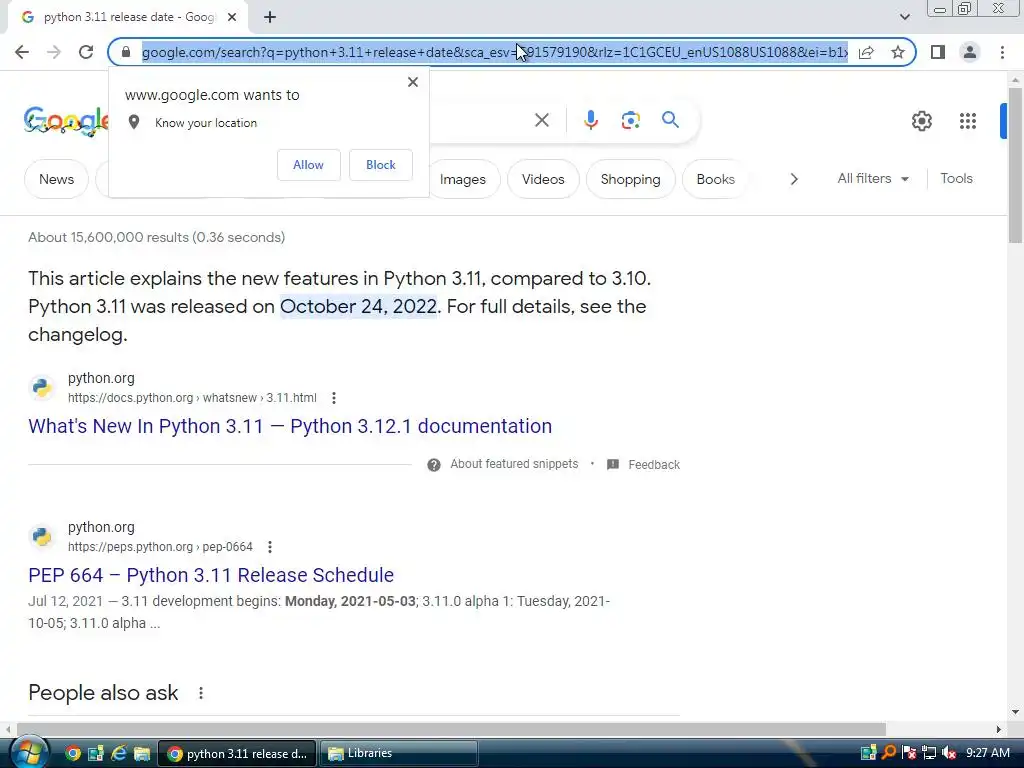Switch to the Images filter
1024x768 pixels.
coord(462,179)
